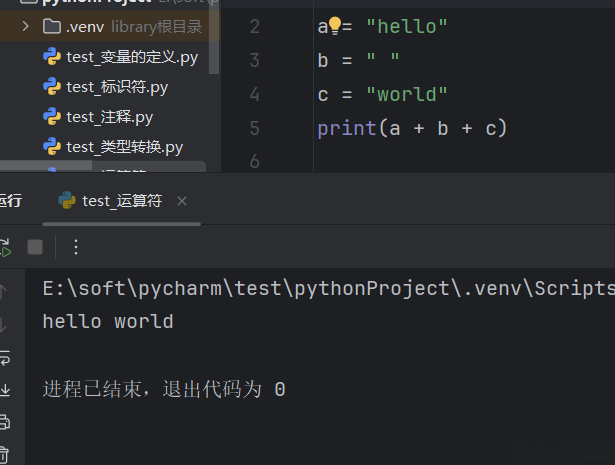Rerun the test_运算符 script

click(4, 247)
